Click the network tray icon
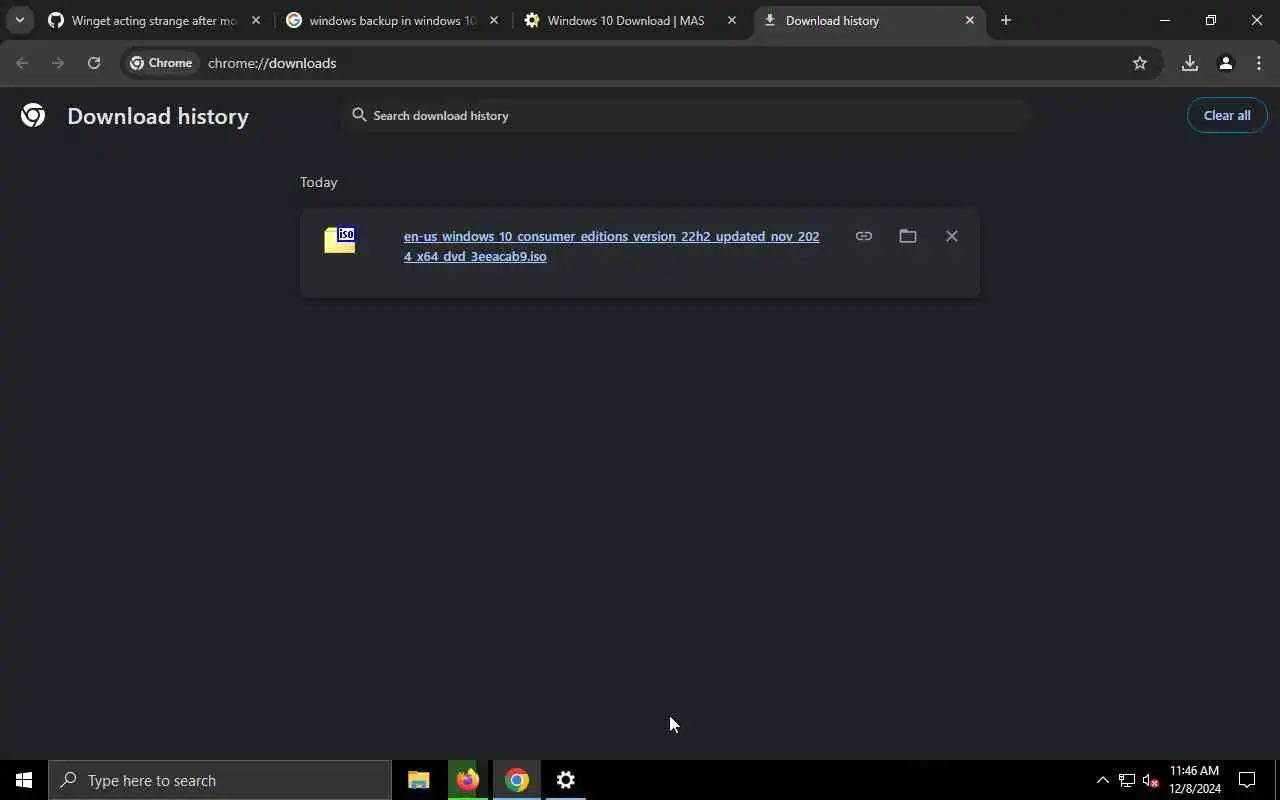The width and height of the screenshot is (1280, 800). point(1127,780)
